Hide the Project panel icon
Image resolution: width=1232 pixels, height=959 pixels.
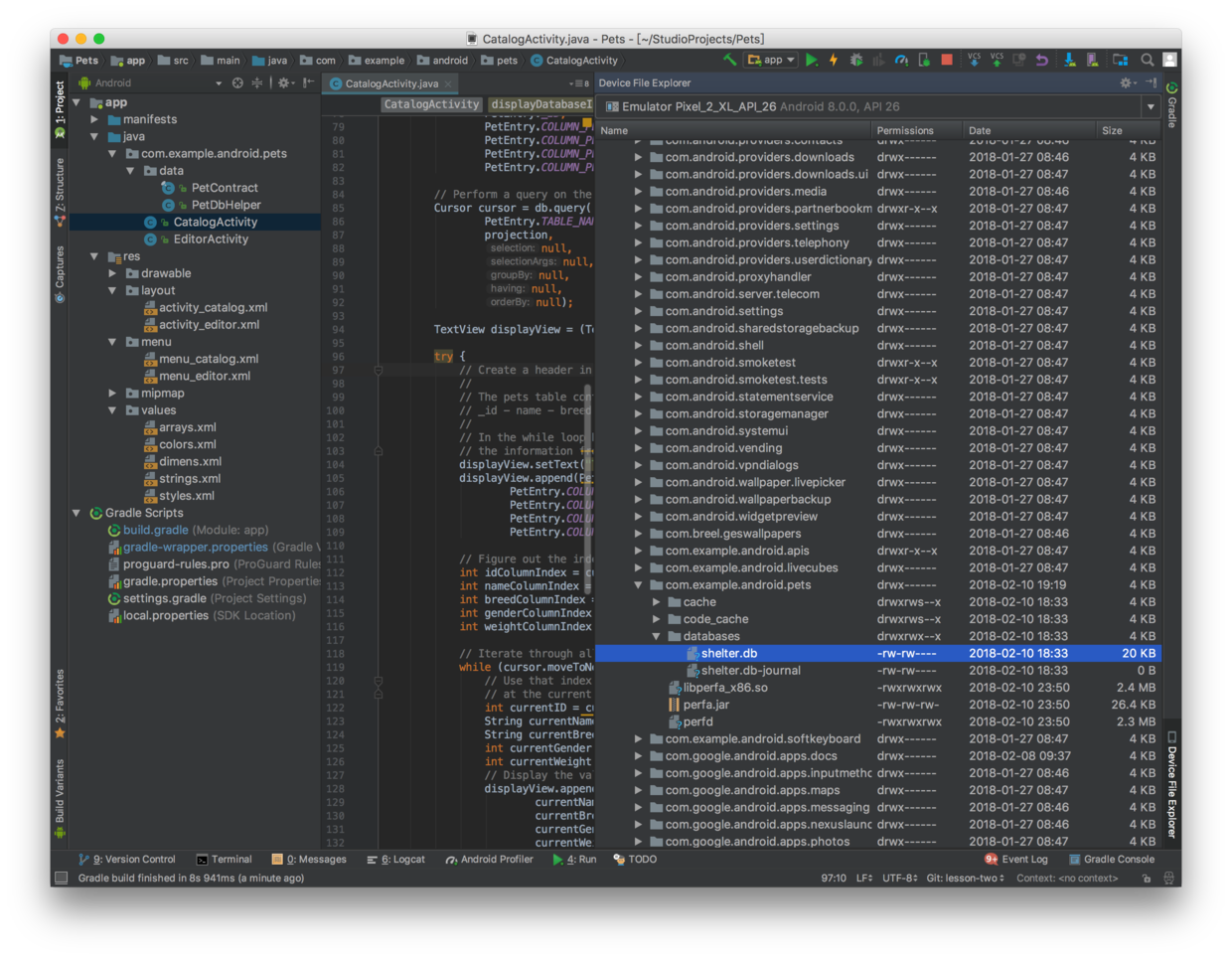pos(308,83)
